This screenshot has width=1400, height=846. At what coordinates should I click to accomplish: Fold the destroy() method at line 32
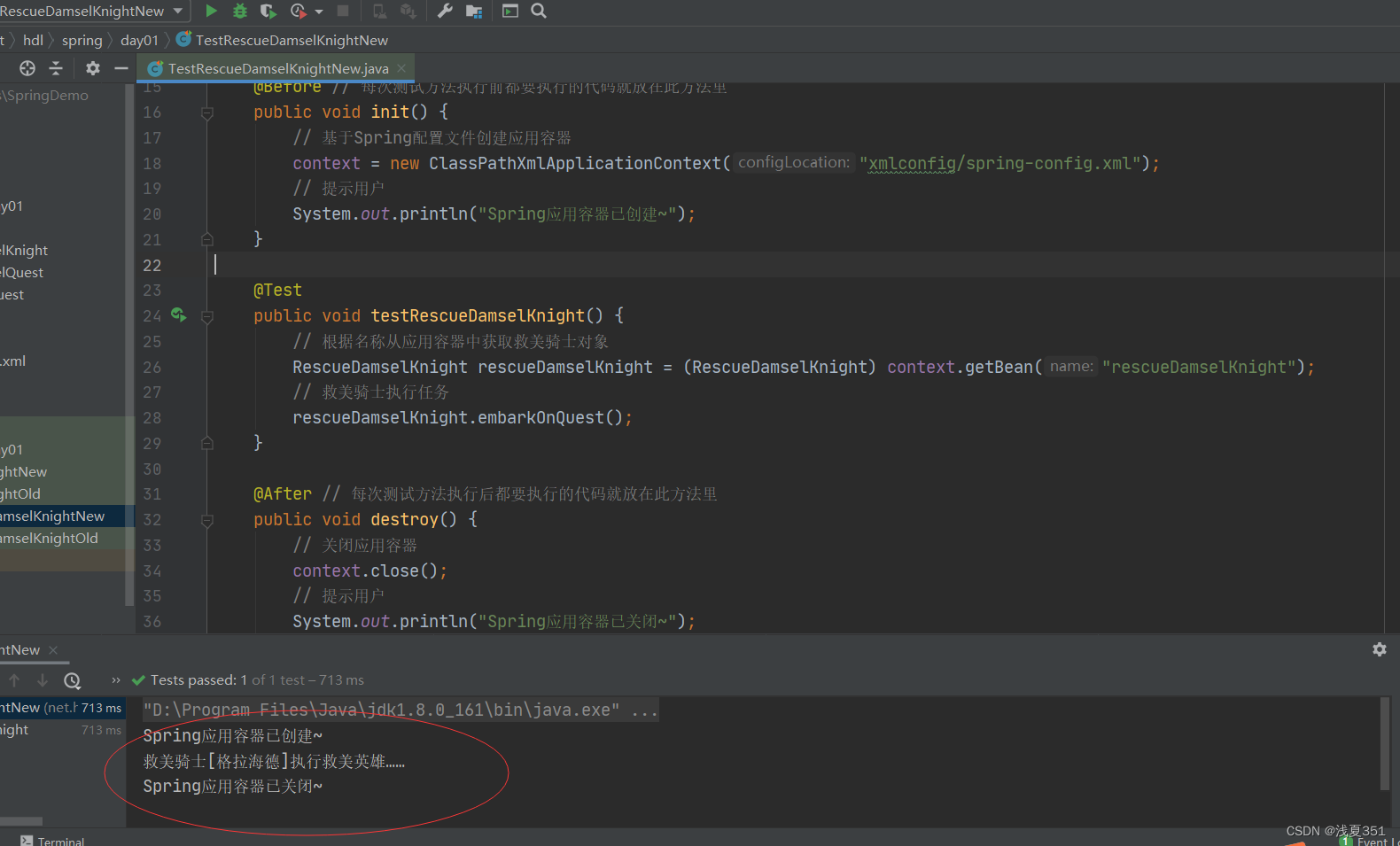point(207,520)
